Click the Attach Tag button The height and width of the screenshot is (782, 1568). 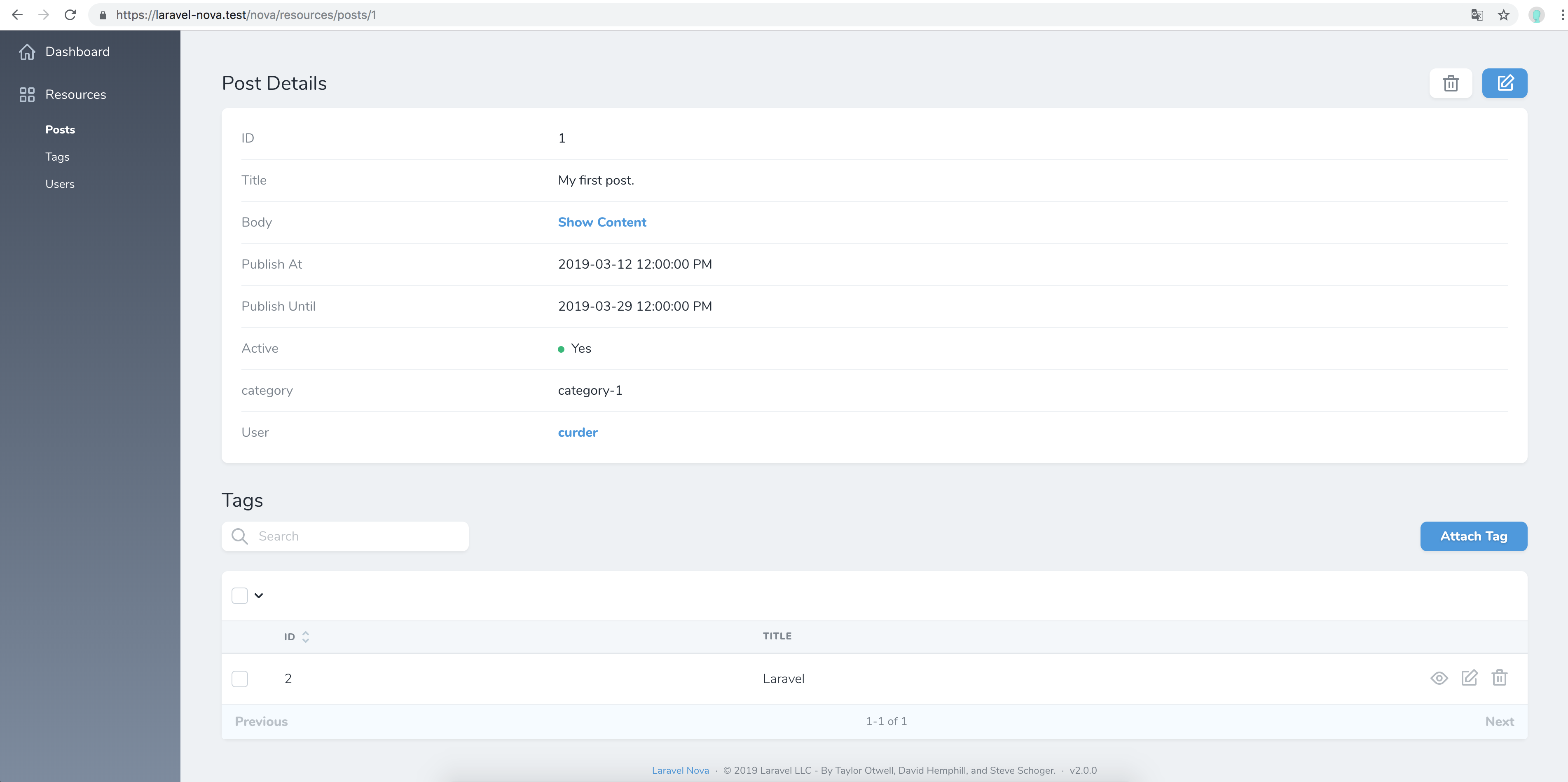click(x=1473, y=536)
